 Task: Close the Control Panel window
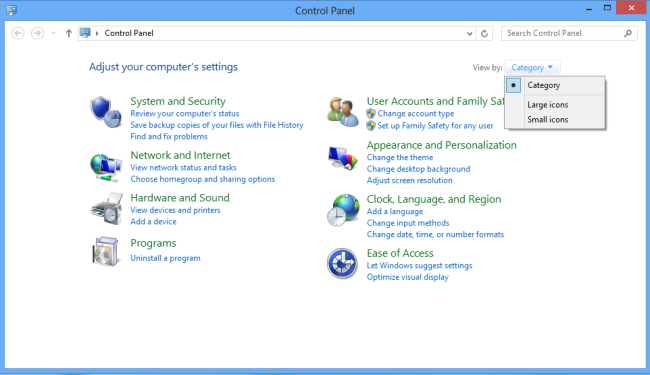pos(631,8)
